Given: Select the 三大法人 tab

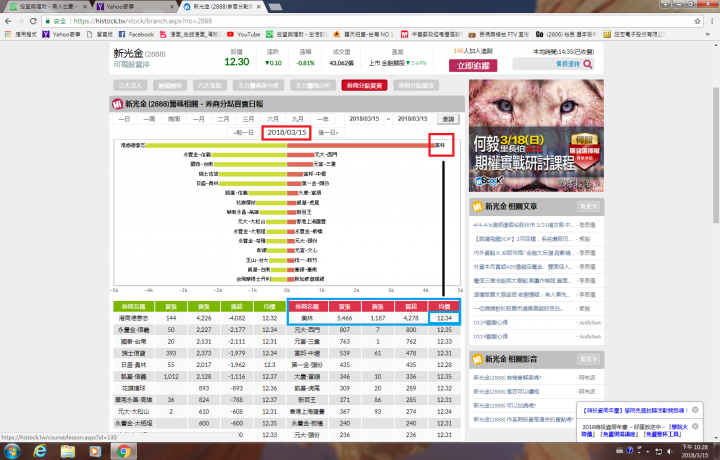Looking at the screenshot, I should [130, 85].
